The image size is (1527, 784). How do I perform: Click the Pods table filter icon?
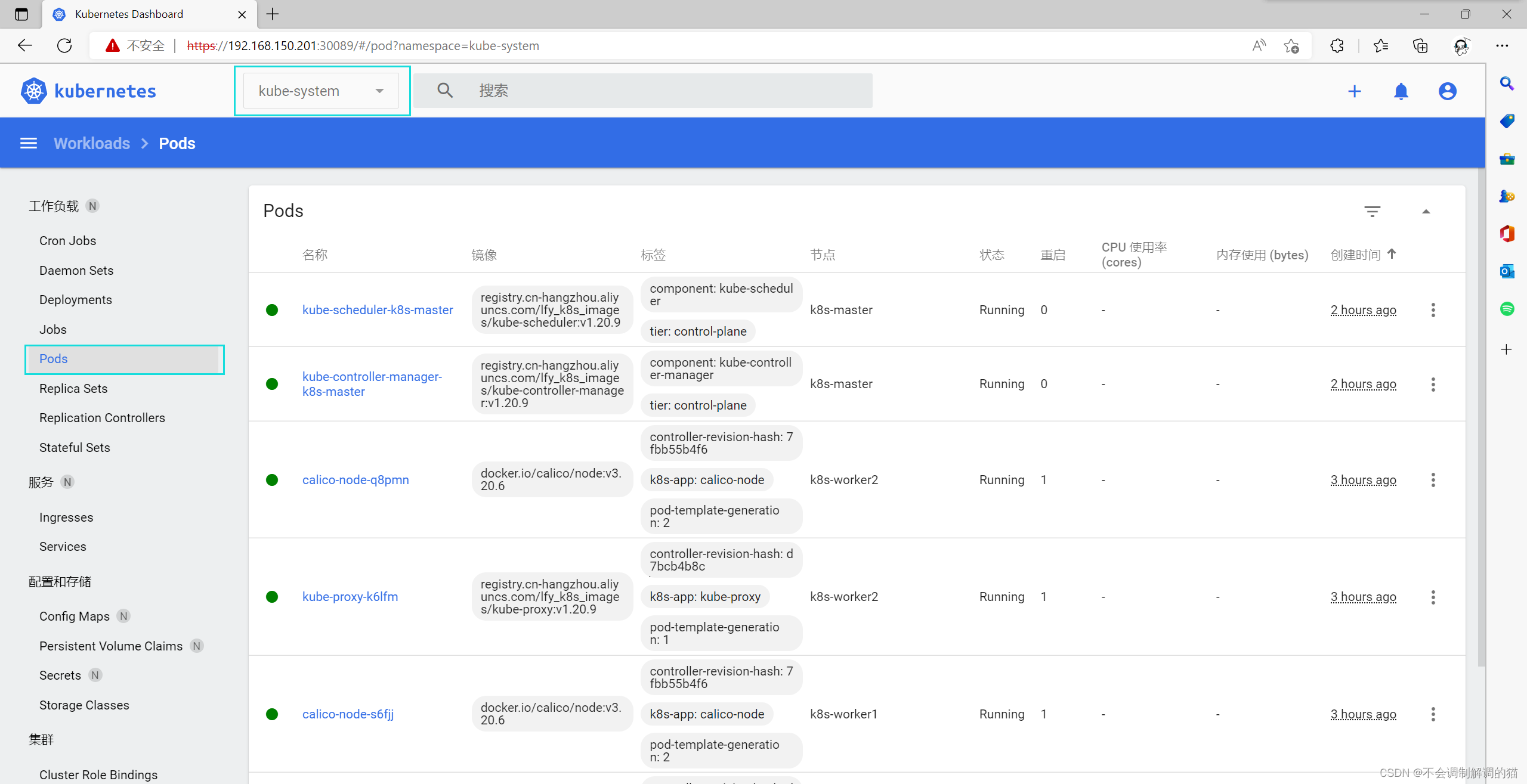click(x=1372, y=211)
